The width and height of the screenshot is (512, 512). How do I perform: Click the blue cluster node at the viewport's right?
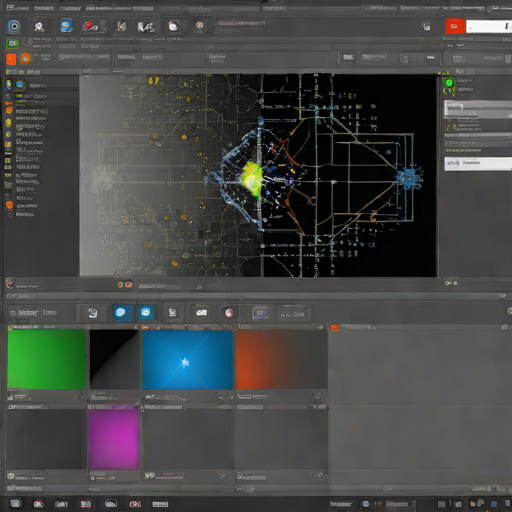tap(409, 178)
